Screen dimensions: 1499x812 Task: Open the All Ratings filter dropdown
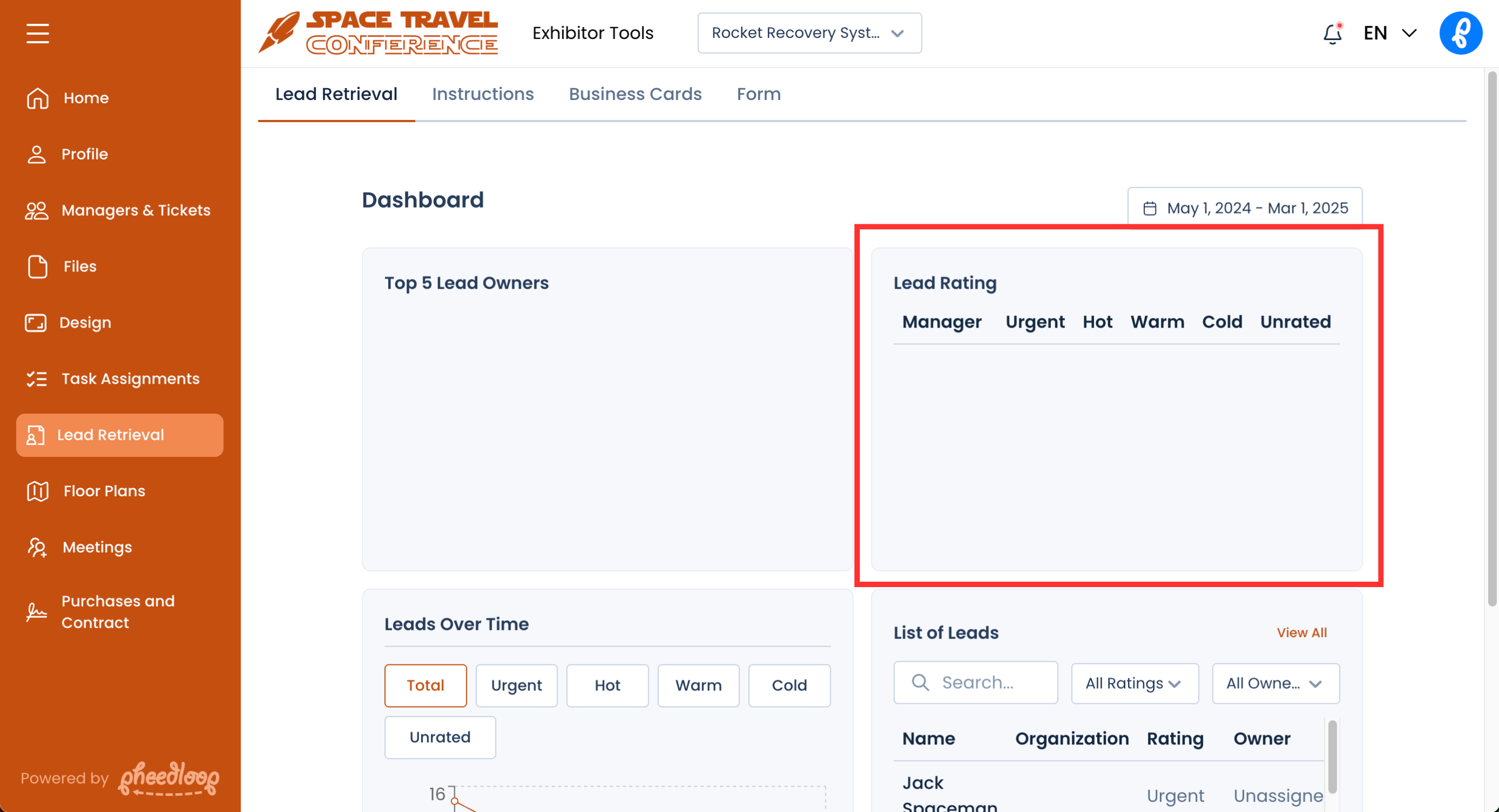1135,683
